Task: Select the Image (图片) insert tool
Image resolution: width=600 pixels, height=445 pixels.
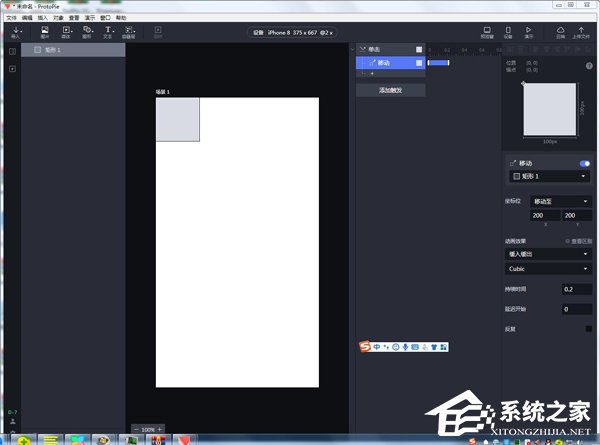Action: (44, 33)
